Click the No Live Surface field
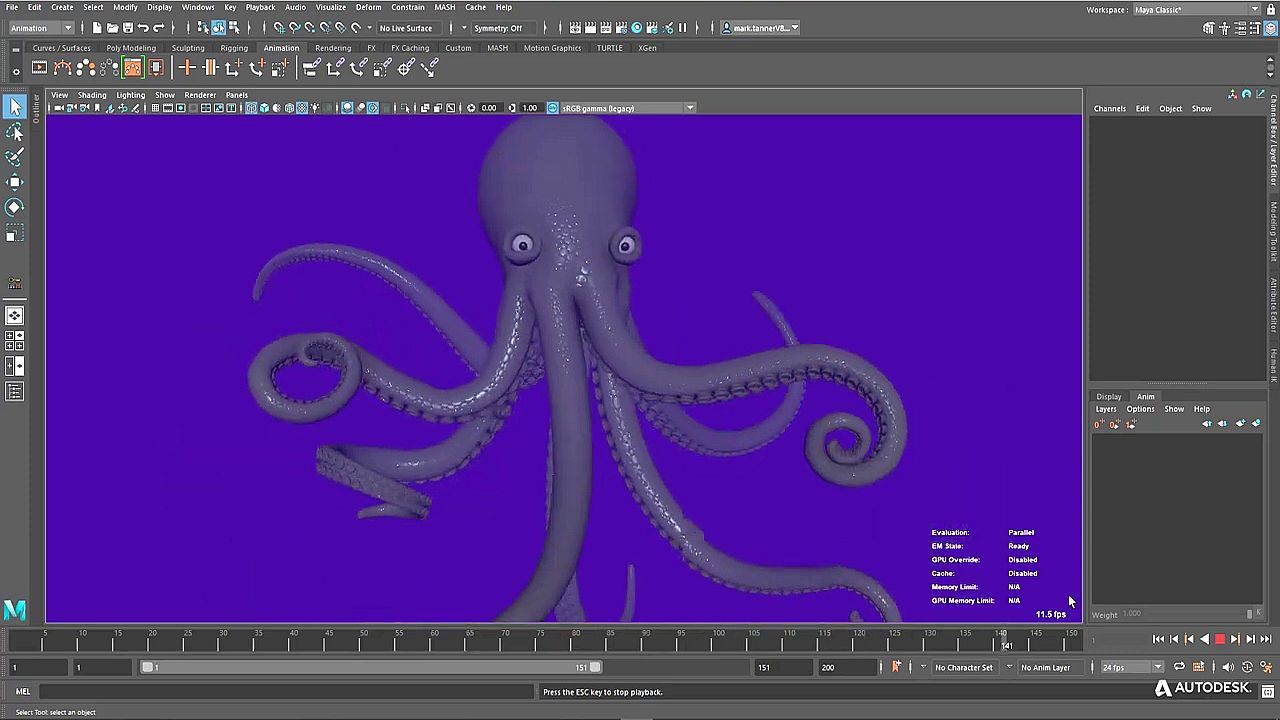 [406, 28]
